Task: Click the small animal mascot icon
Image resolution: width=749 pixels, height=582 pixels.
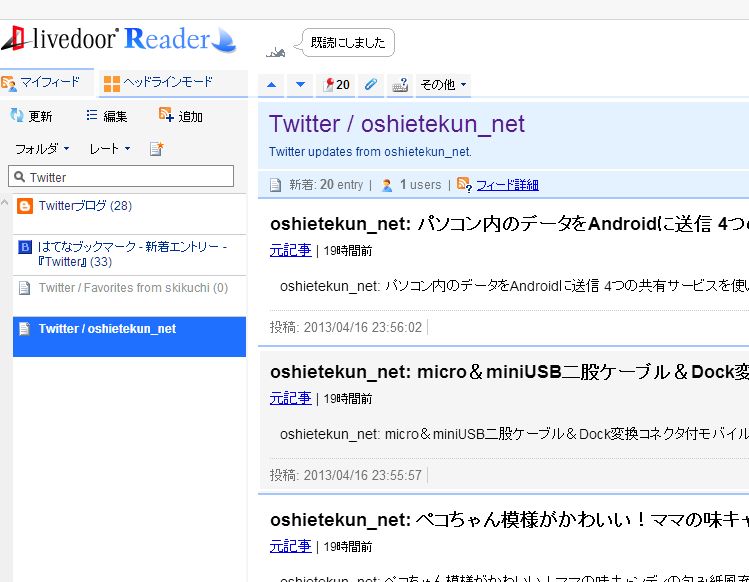Action: 276,52
